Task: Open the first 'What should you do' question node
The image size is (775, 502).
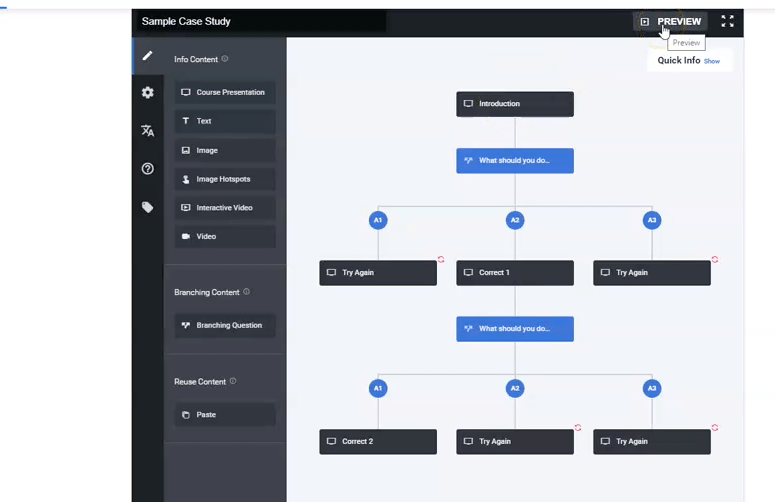Action: (x=514, y=161)
